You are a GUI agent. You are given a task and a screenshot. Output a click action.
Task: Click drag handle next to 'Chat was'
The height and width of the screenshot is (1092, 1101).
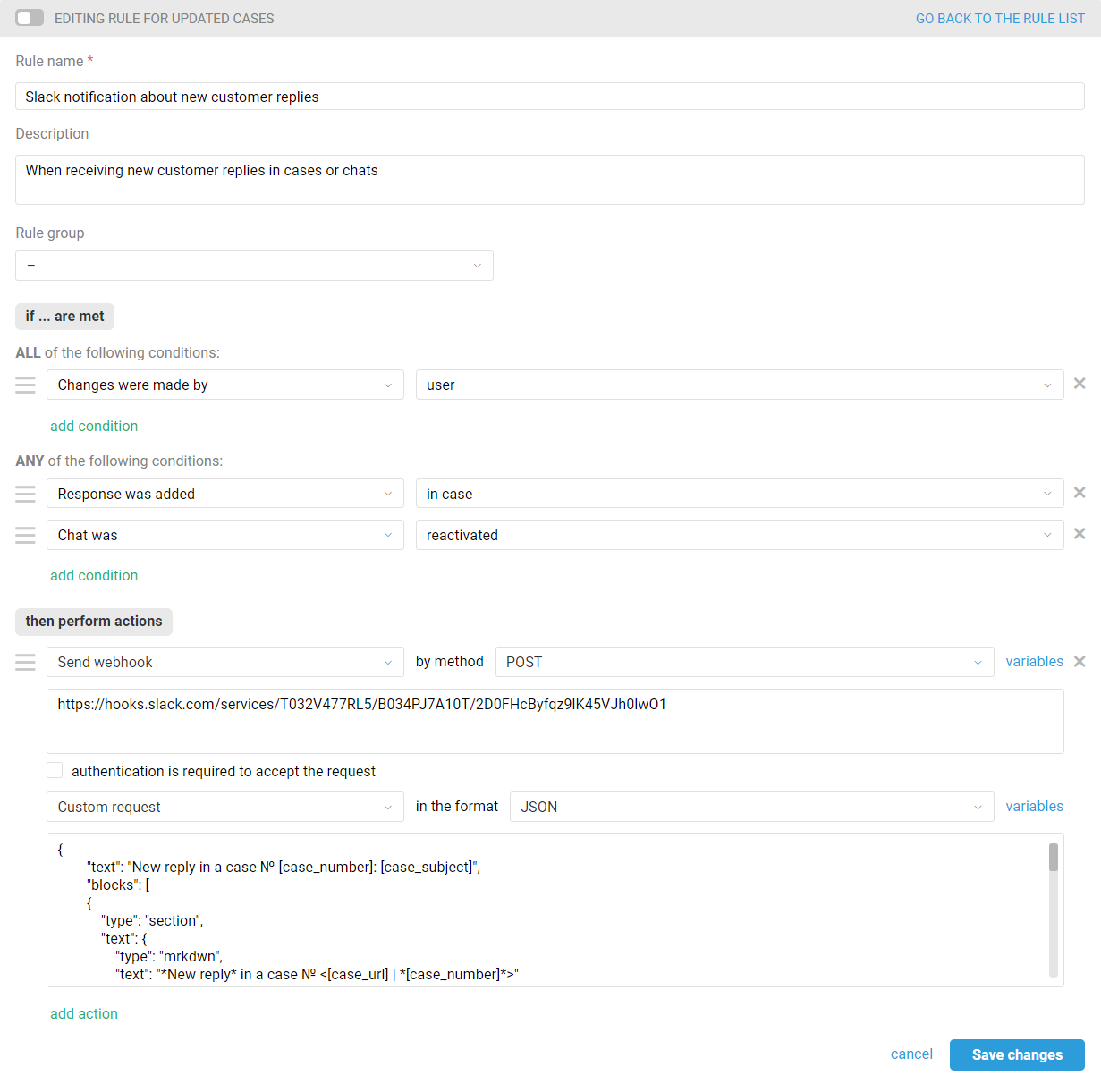pos(26,535)
